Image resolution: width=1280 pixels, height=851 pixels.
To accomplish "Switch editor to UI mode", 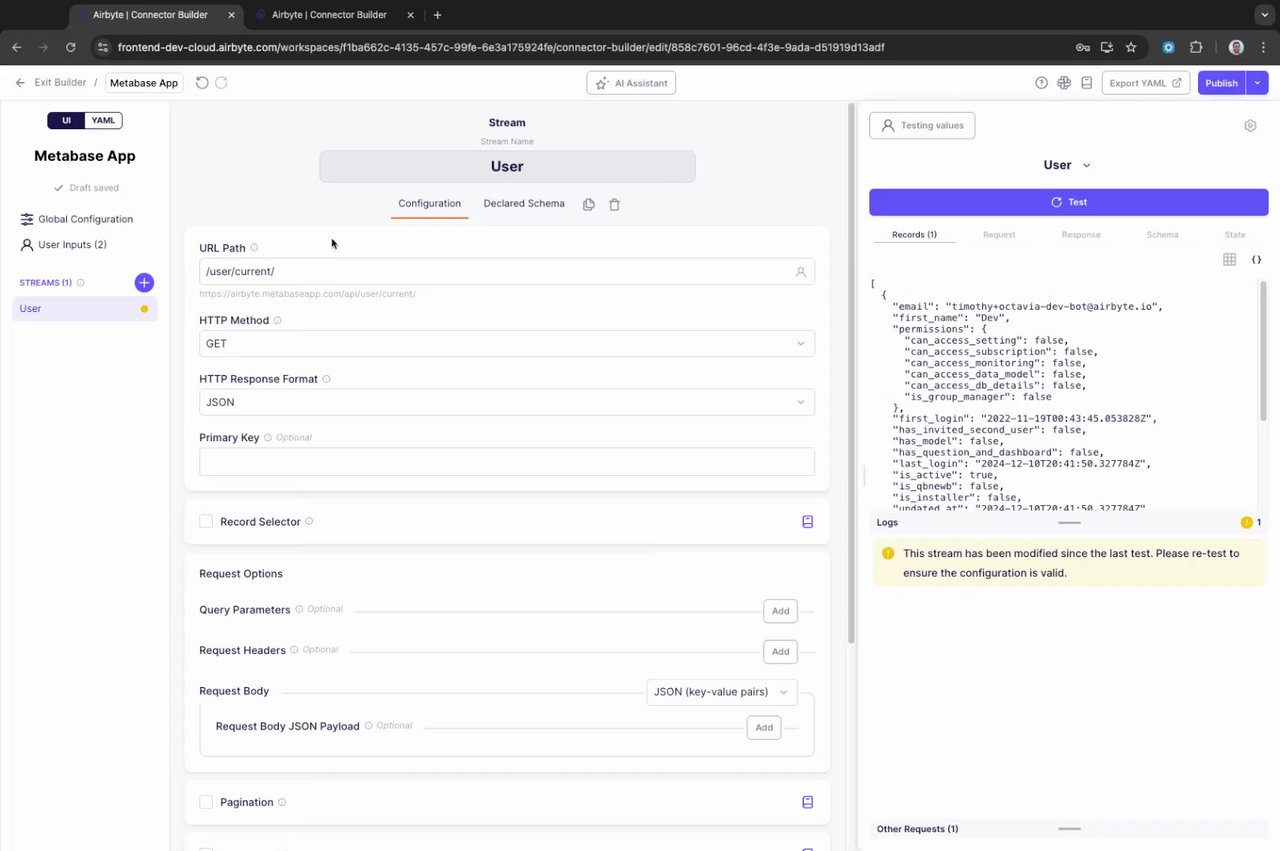I will click(66, 121).
